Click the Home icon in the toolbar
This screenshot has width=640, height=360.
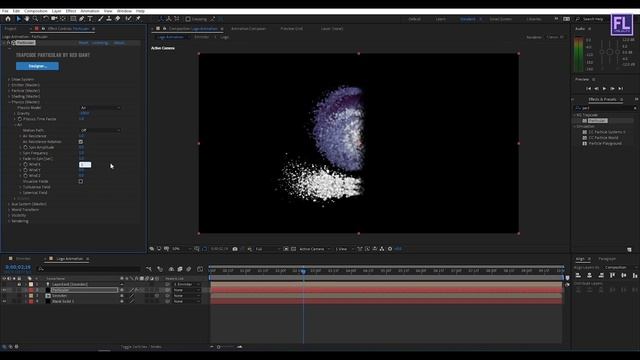tap(8, 19)
